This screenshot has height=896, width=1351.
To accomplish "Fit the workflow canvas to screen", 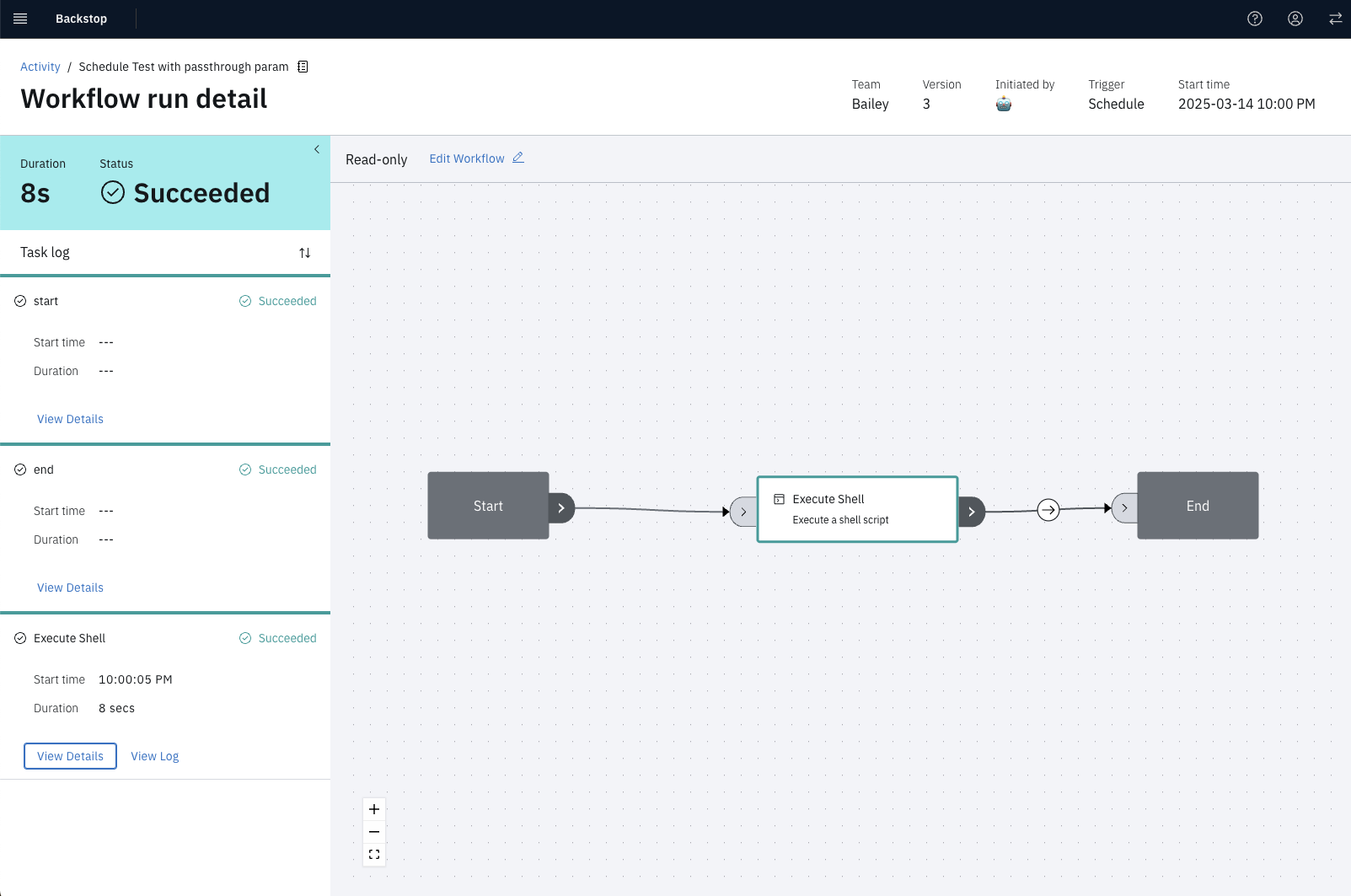I will [x=373, y=854].
